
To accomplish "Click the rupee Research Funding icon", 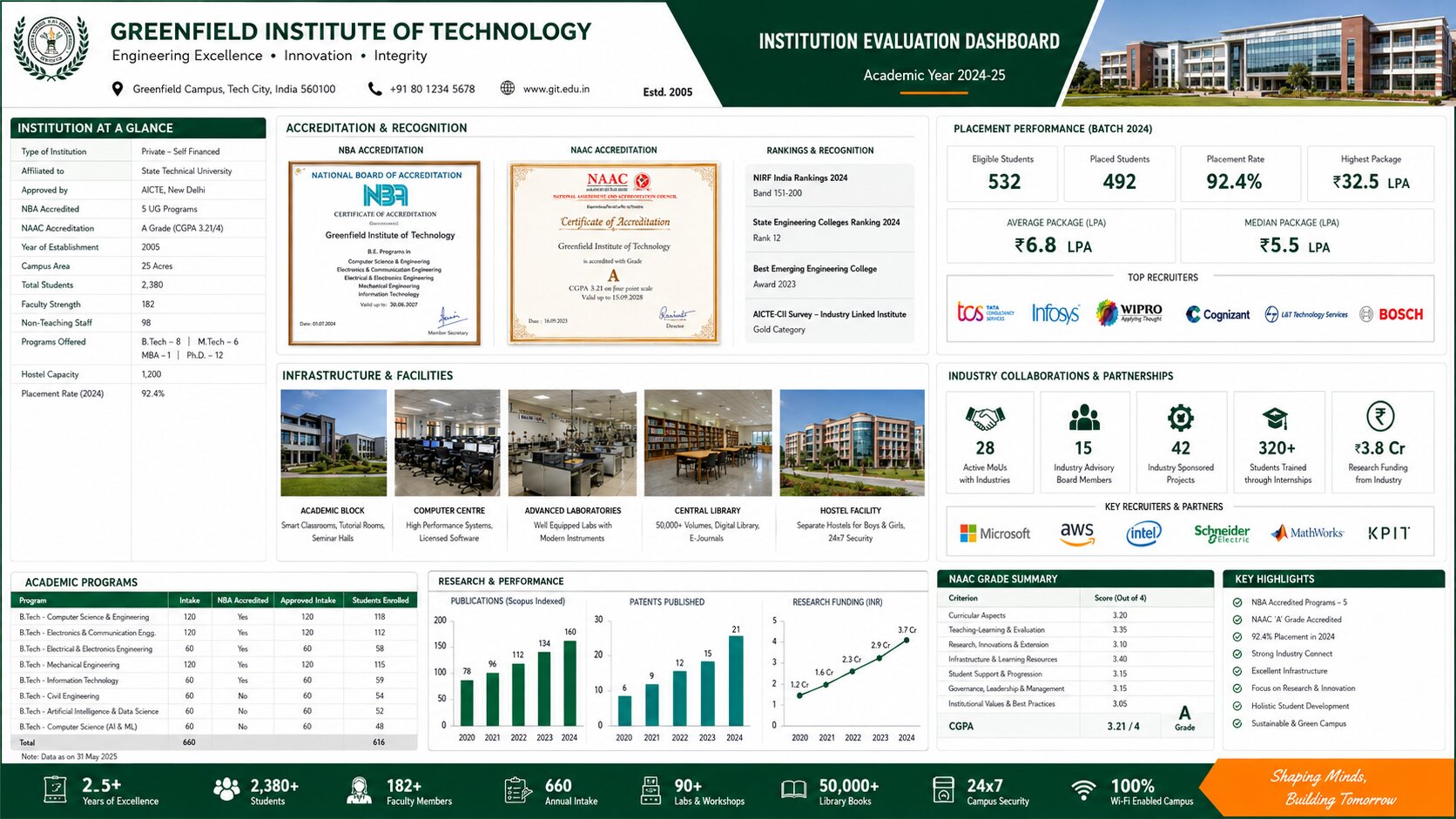I will click(1379, 417).
